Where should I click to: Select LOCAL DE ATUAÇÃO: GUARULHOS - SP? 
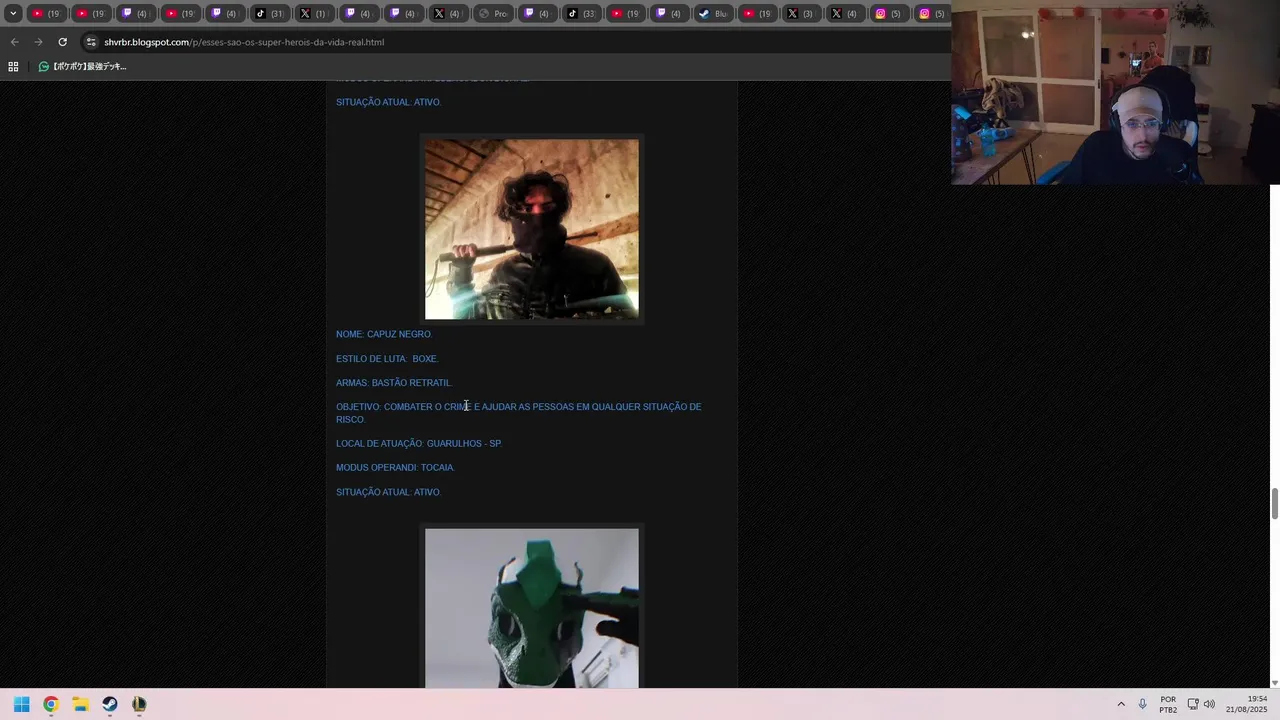419,443
